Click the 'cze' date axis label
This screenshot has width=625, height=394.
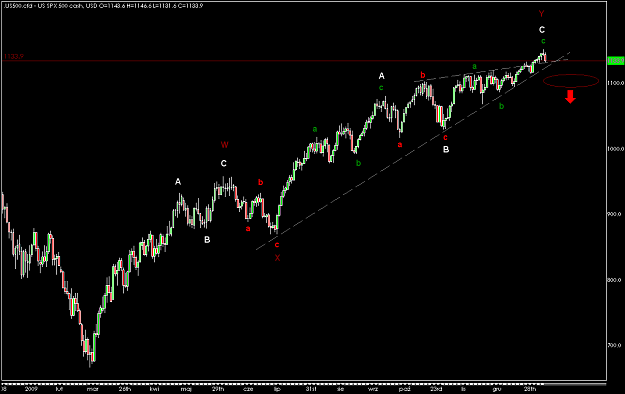[x=248, y=389]
